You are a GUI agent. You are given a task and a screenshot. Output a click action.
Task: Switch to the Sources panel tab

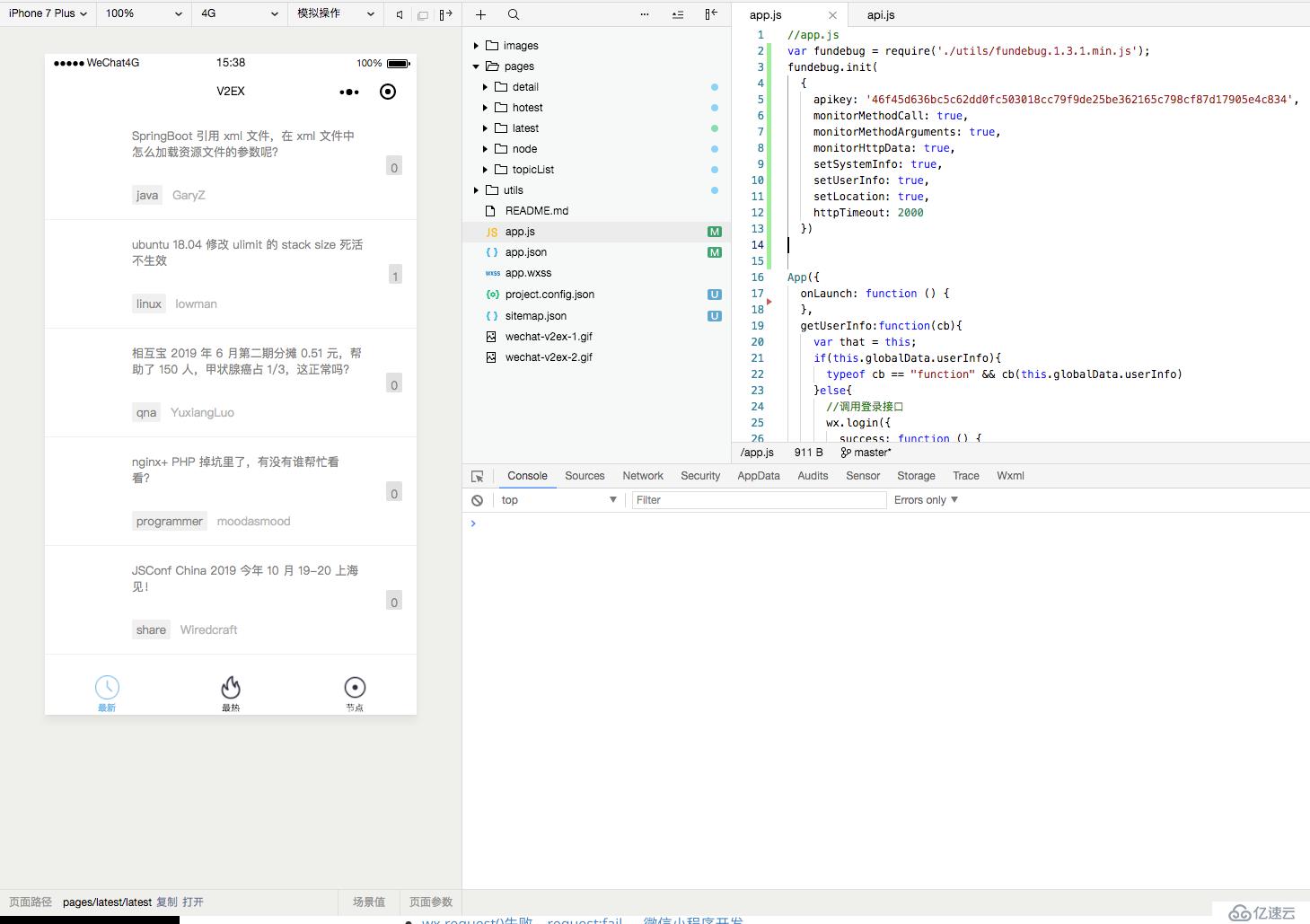[x=585, y=476]
